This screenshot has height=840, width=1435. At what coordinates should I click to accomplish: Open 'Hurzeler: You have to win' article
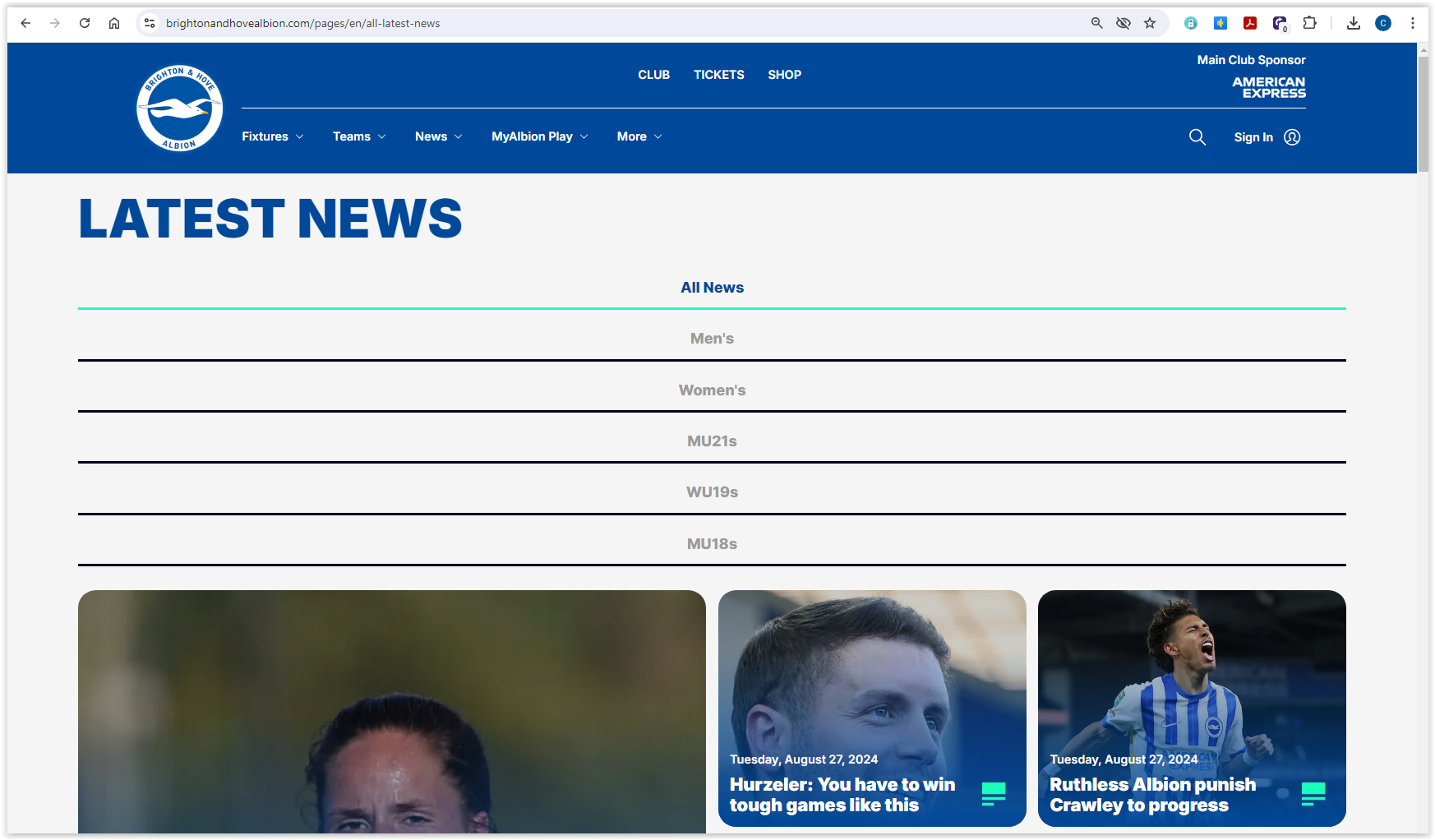pyautogui.click(x=842, y=795)
